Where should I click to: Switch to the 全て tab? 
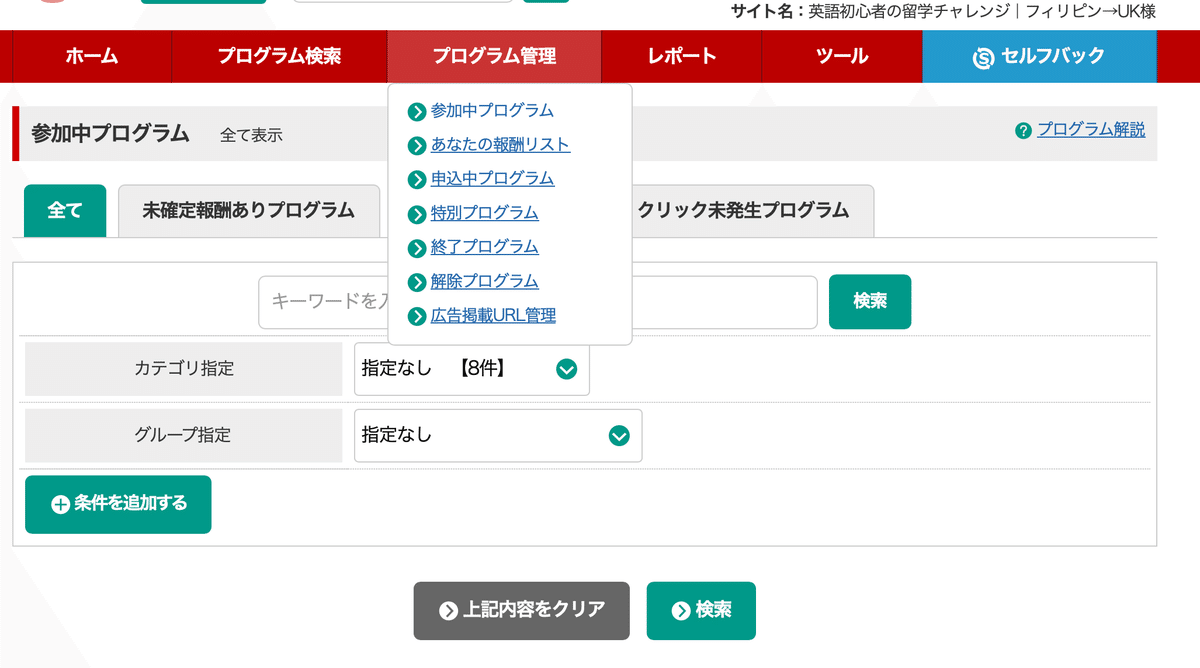tap(64, 210)
